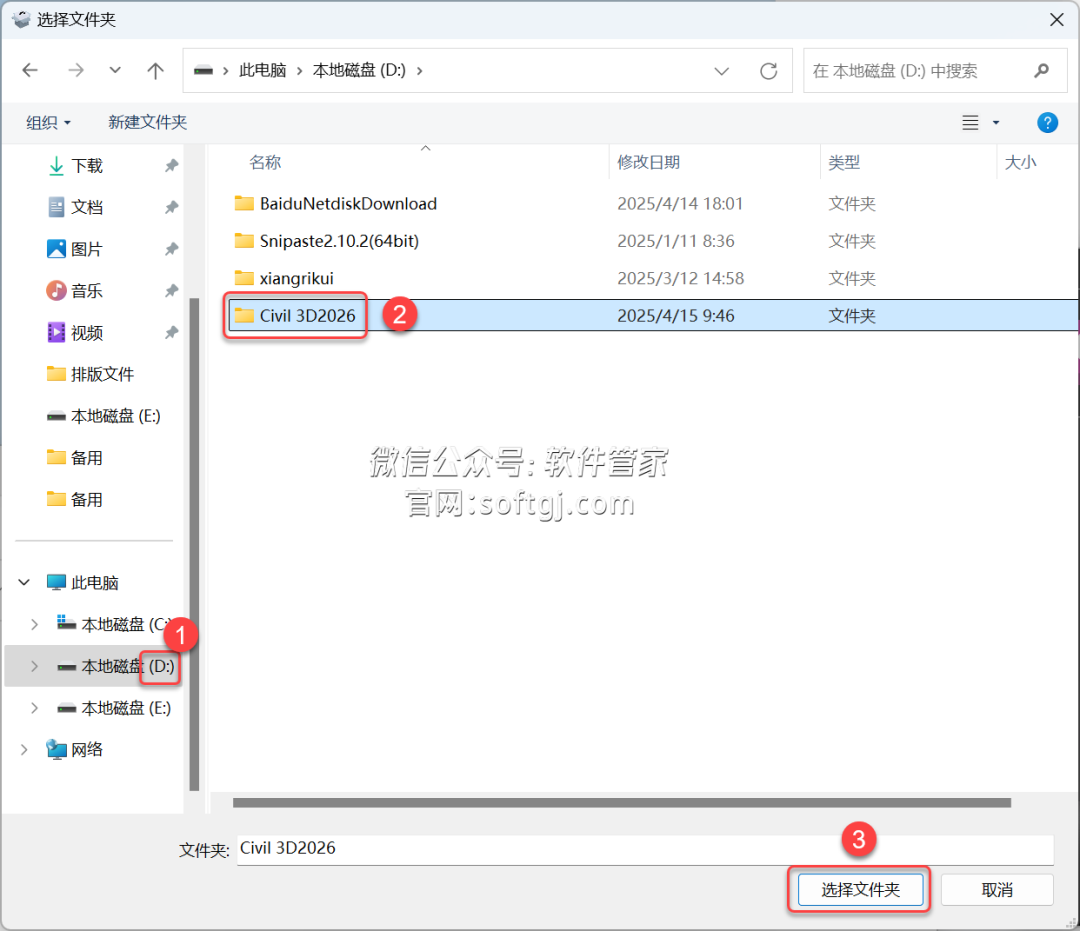Screen dimensions: 1080x931
Task: Select the Snipaste2.10.2(64bit) folder
Action: (x=339, y=241)
